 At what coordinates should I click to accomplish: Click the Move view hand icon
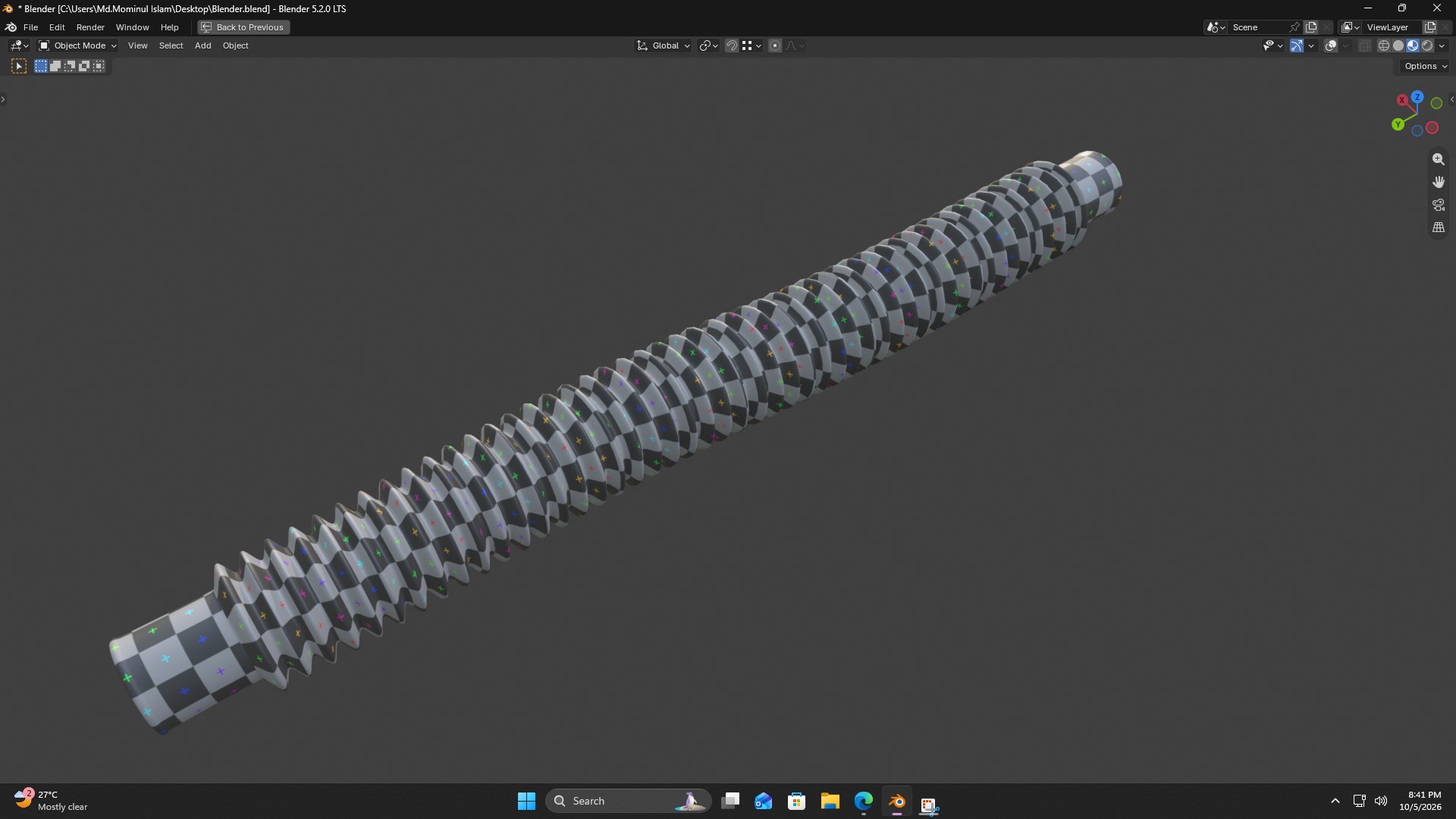click(x=1438, y=182)
